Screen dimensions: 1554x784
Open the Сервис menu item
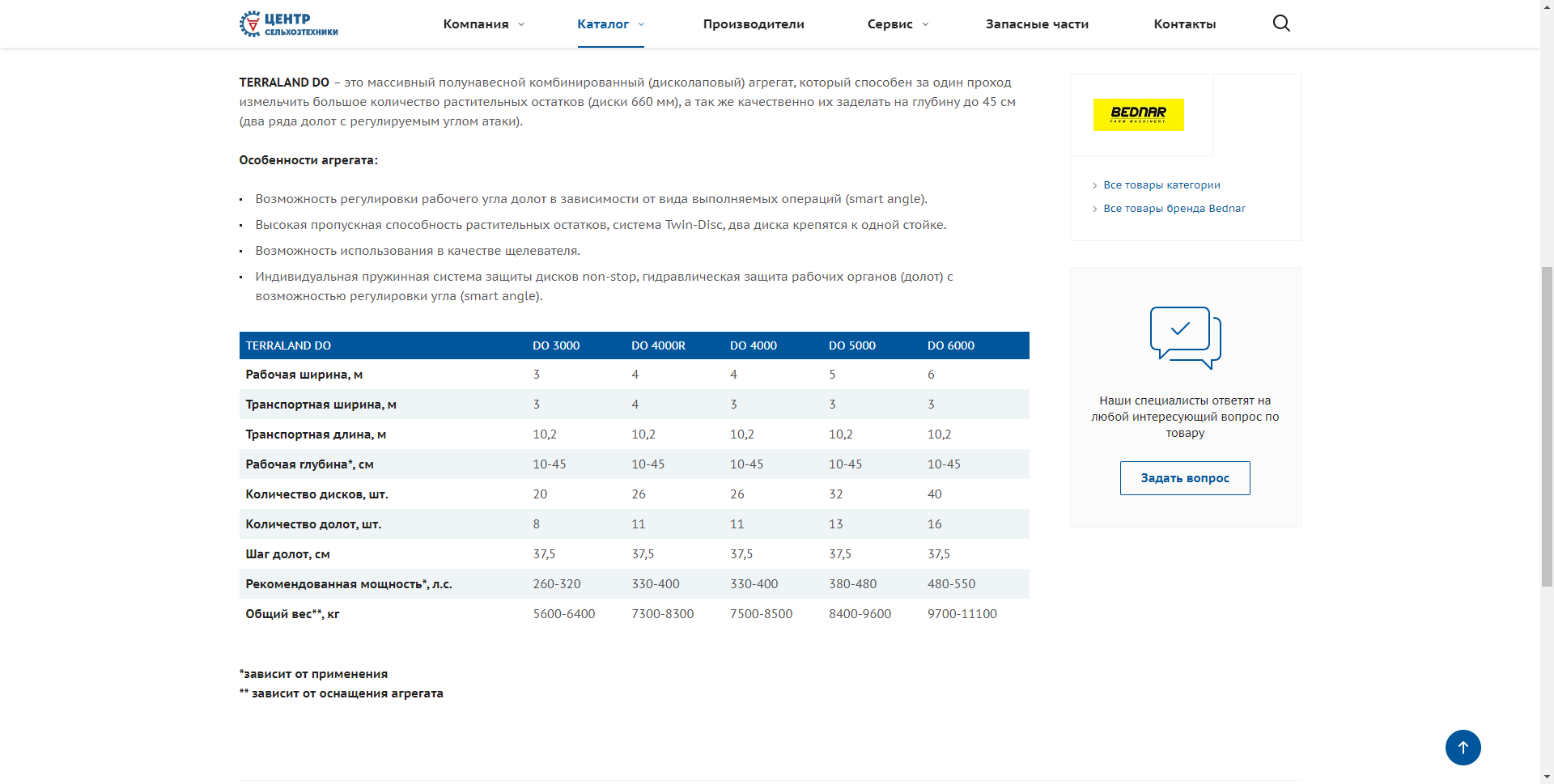pos(890,24)
